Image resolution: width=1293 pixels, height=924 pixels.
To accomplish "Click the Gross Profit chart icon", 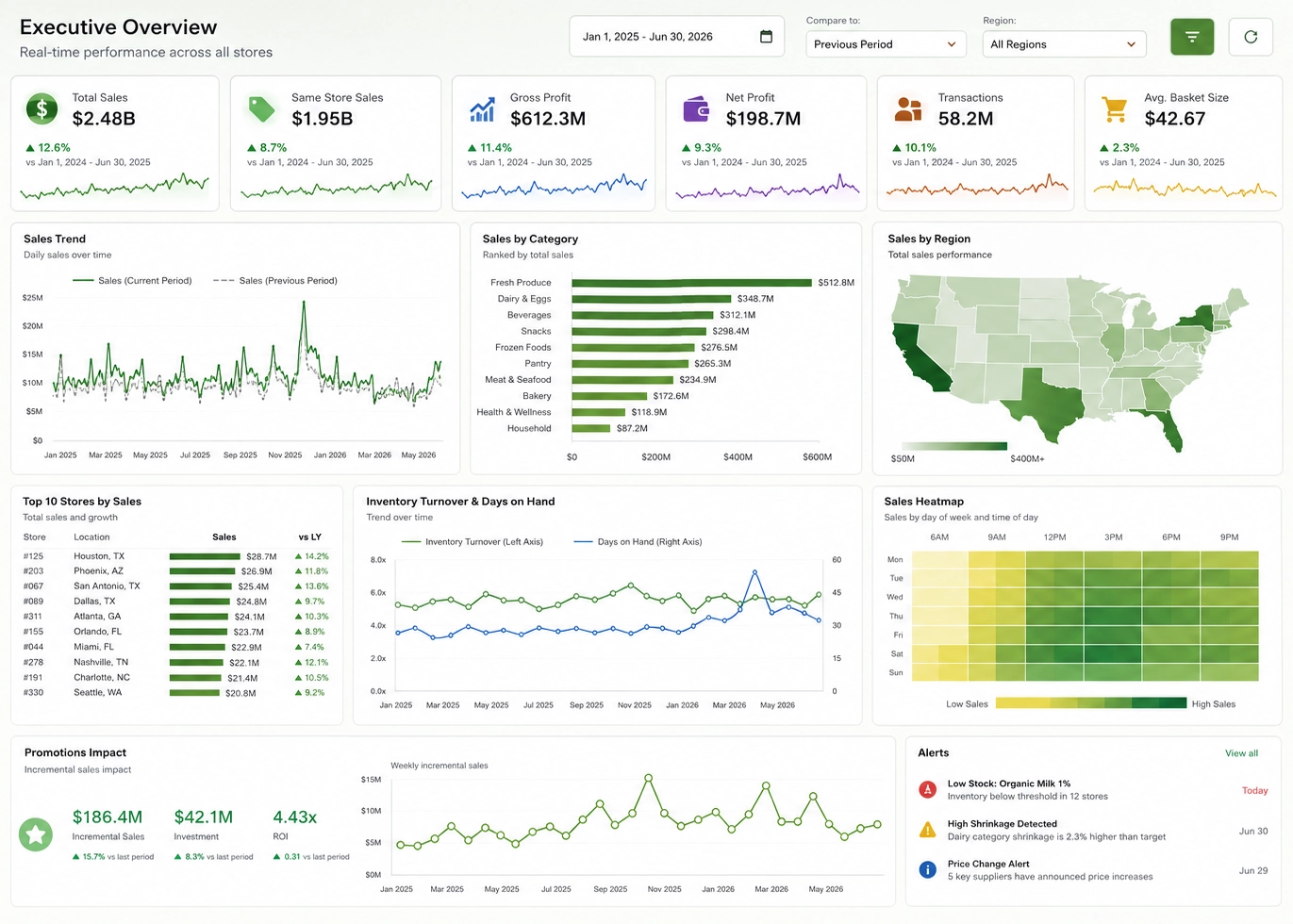I will 482,110.
